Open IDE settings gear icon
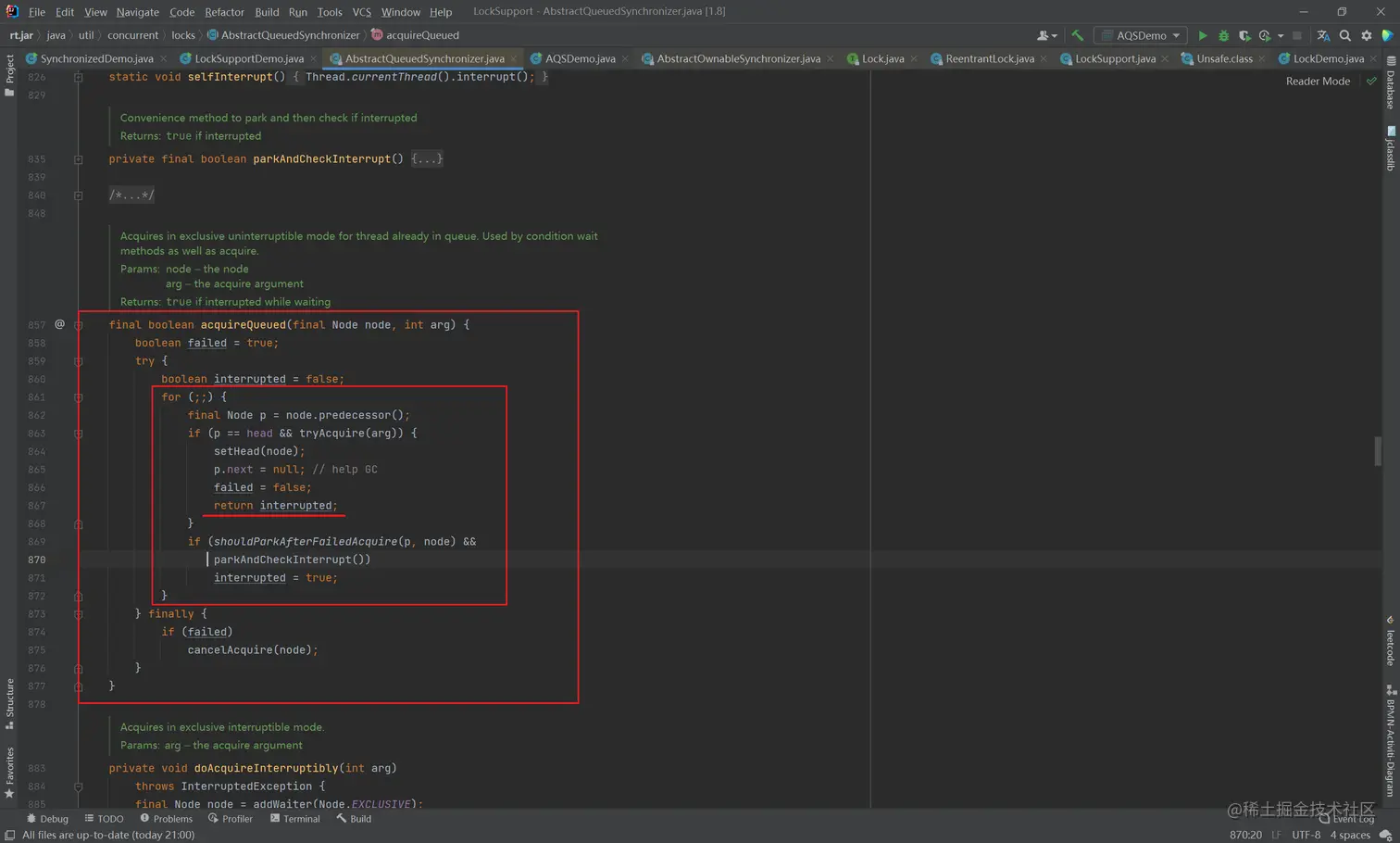Image resolution: width=1400 pixels, height=843 pixels. (x=1367, y=35)
